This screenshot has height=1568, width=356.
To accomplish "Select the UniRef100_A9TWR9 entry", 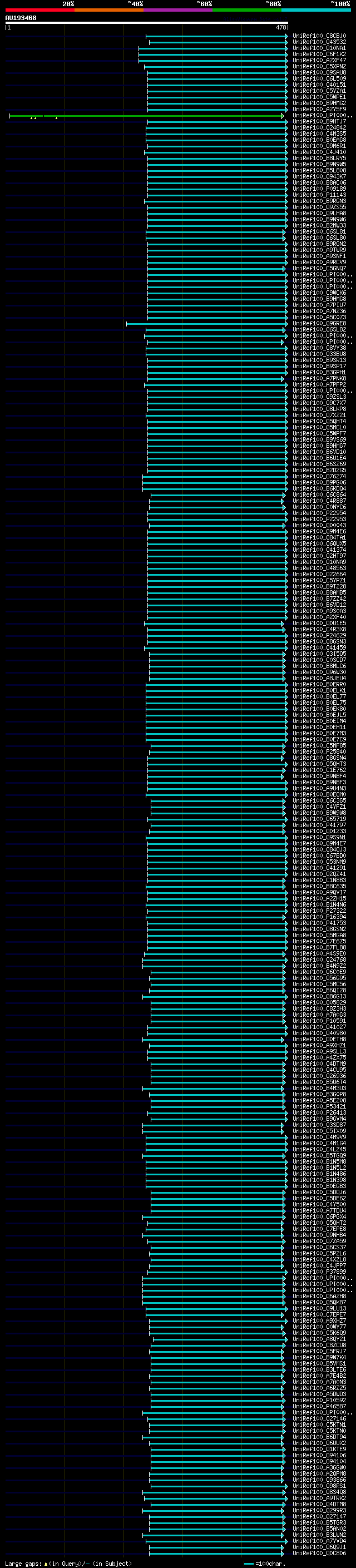I will coord(319,250).
